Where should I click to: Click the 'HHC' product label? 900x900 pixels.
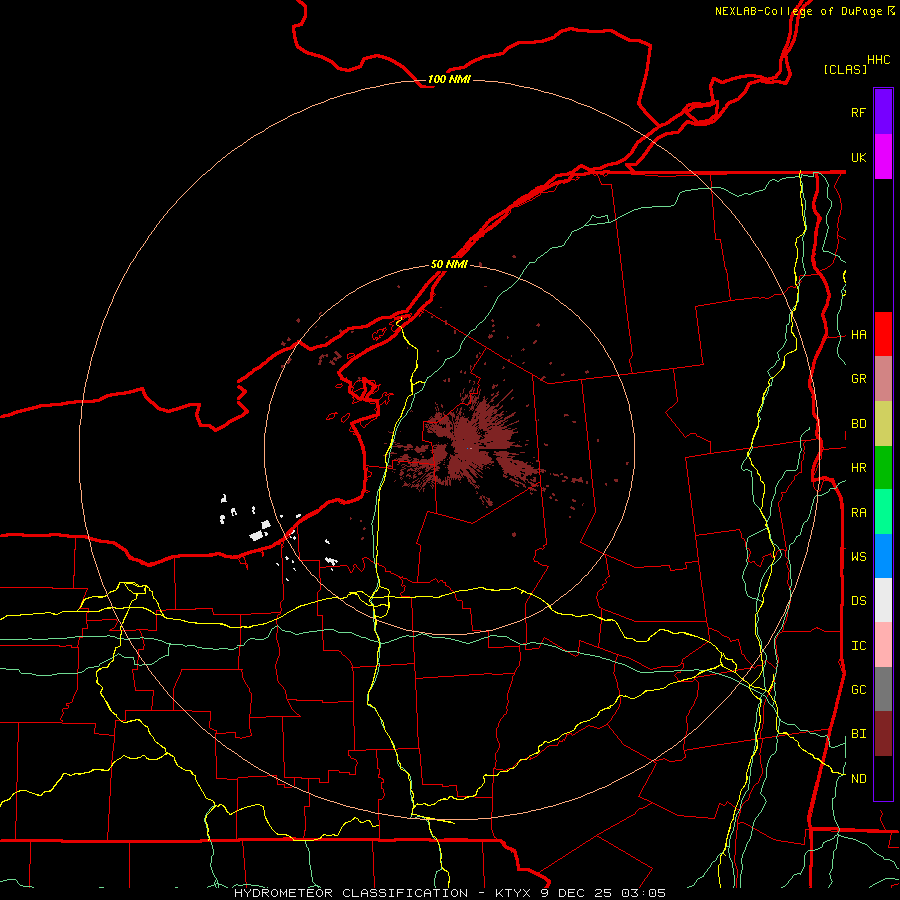[878, 60]
